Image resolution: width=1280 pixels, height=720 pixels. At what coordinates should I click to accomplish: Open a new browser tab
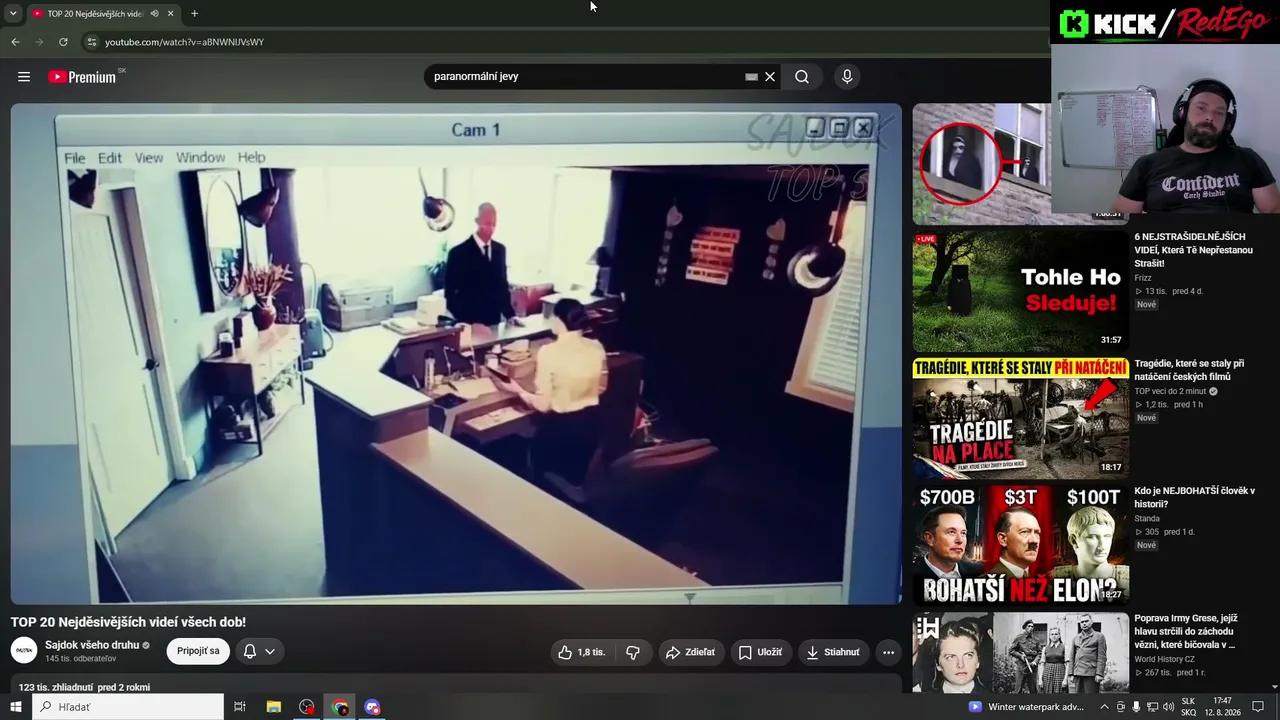pyautogui.click(x=194, y=13)
